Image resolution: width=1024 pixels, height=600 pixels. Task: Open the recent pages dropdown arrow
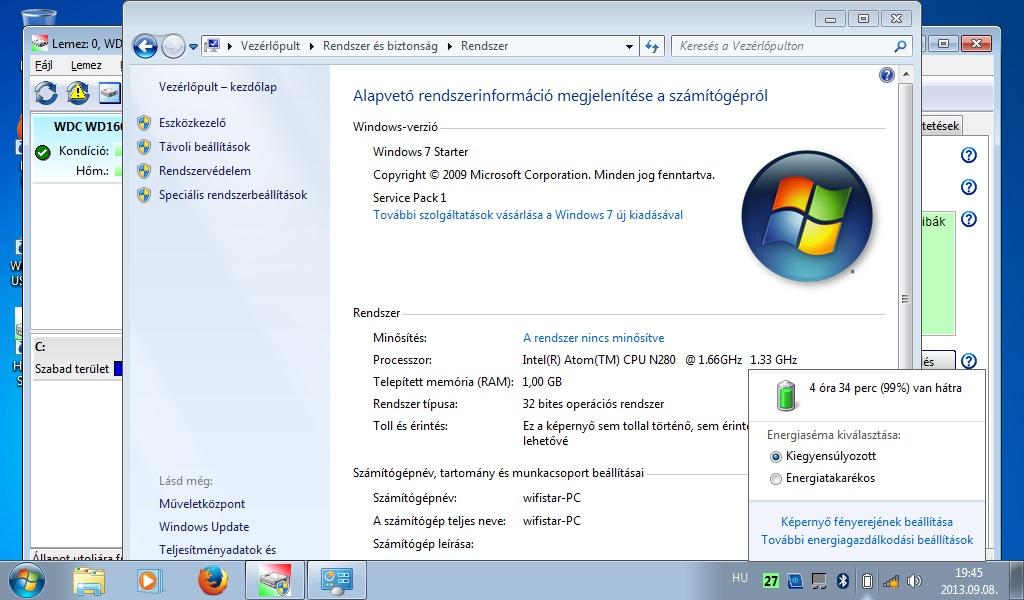pyautogui.click(x=193, y=47)
